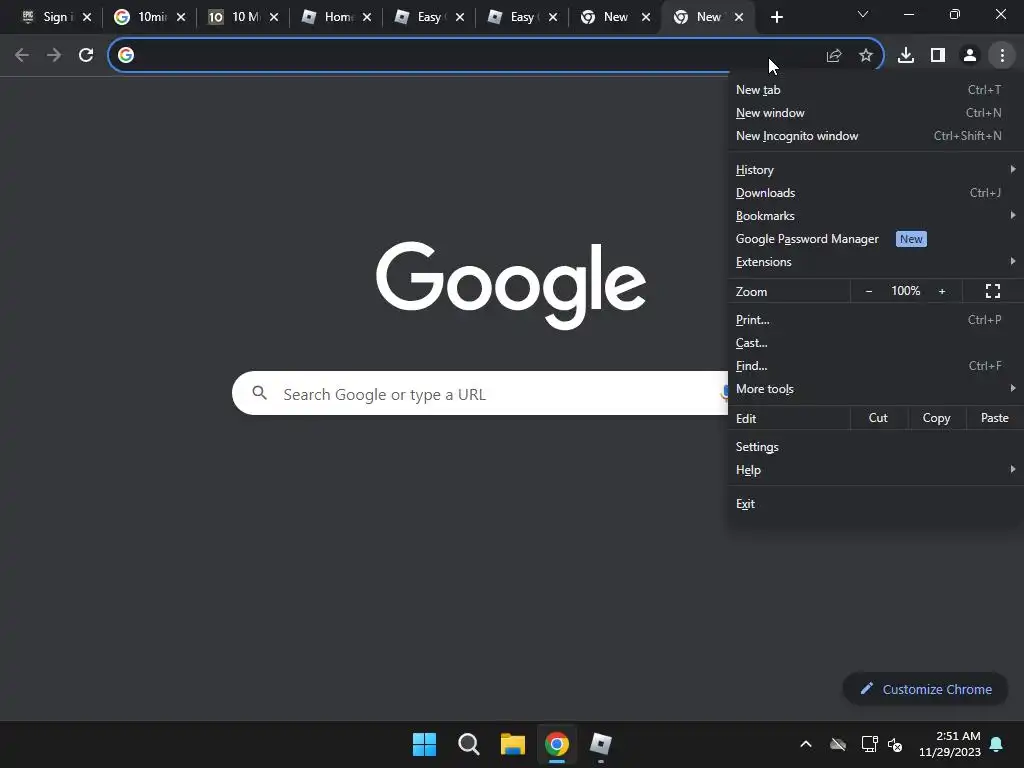Show hidden system tray icons
1024x768 pixels.
(806, 744)
